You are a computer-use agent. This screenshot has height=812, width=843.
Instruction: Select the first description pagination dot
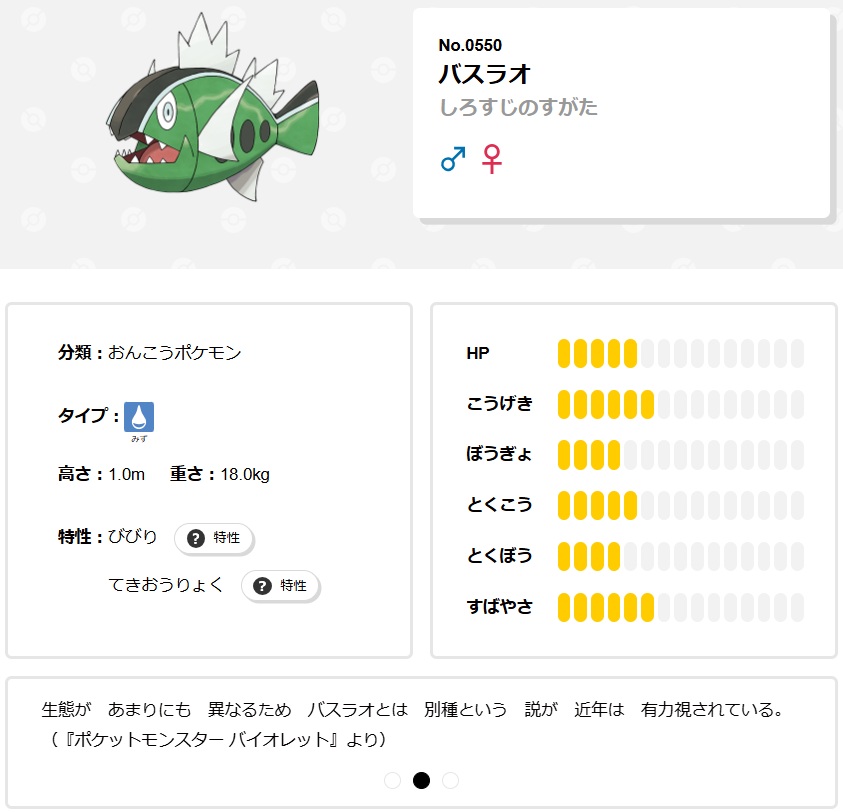[392, 780]
